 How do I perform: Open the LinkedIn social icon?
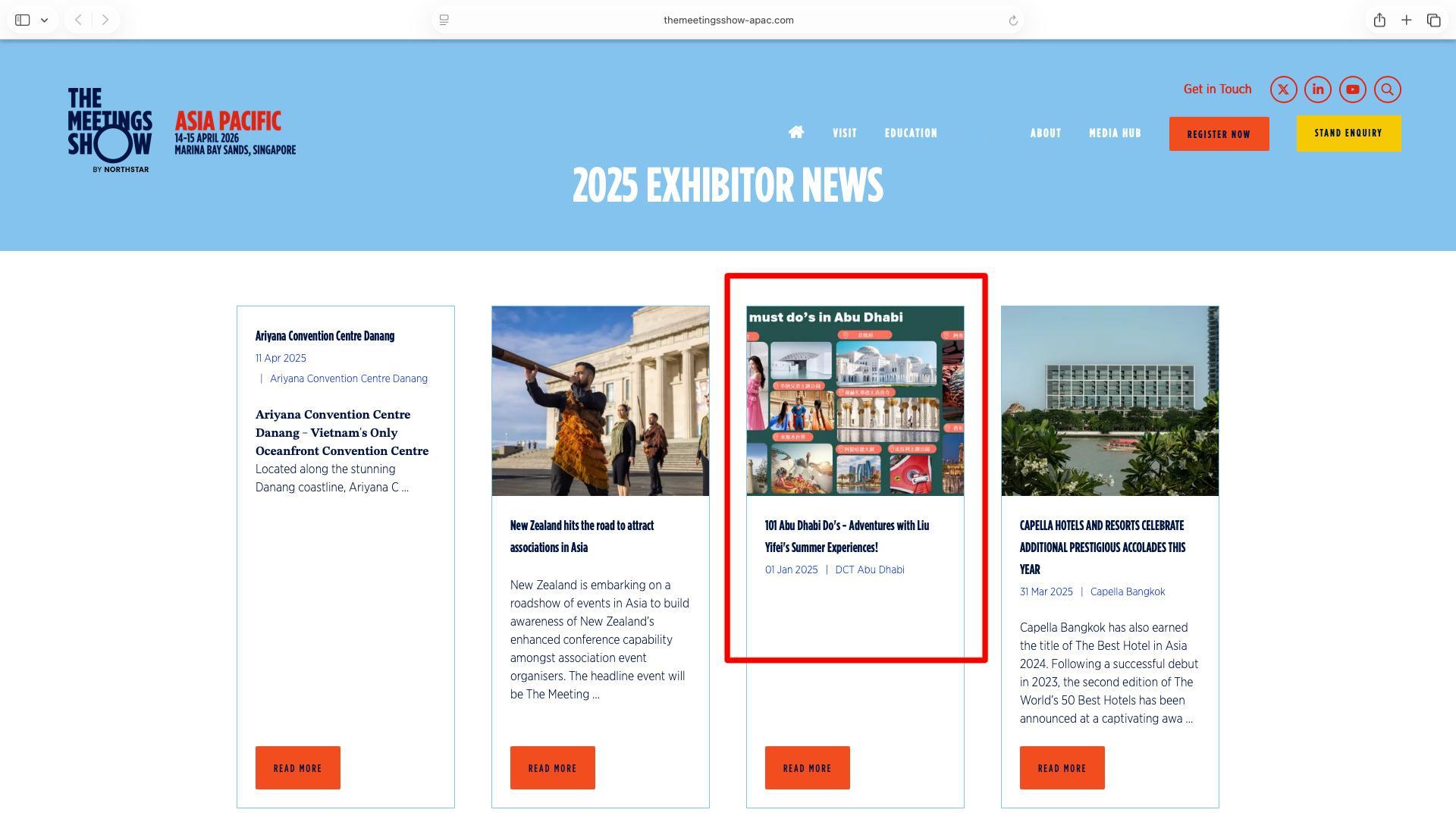(1318, 89)
